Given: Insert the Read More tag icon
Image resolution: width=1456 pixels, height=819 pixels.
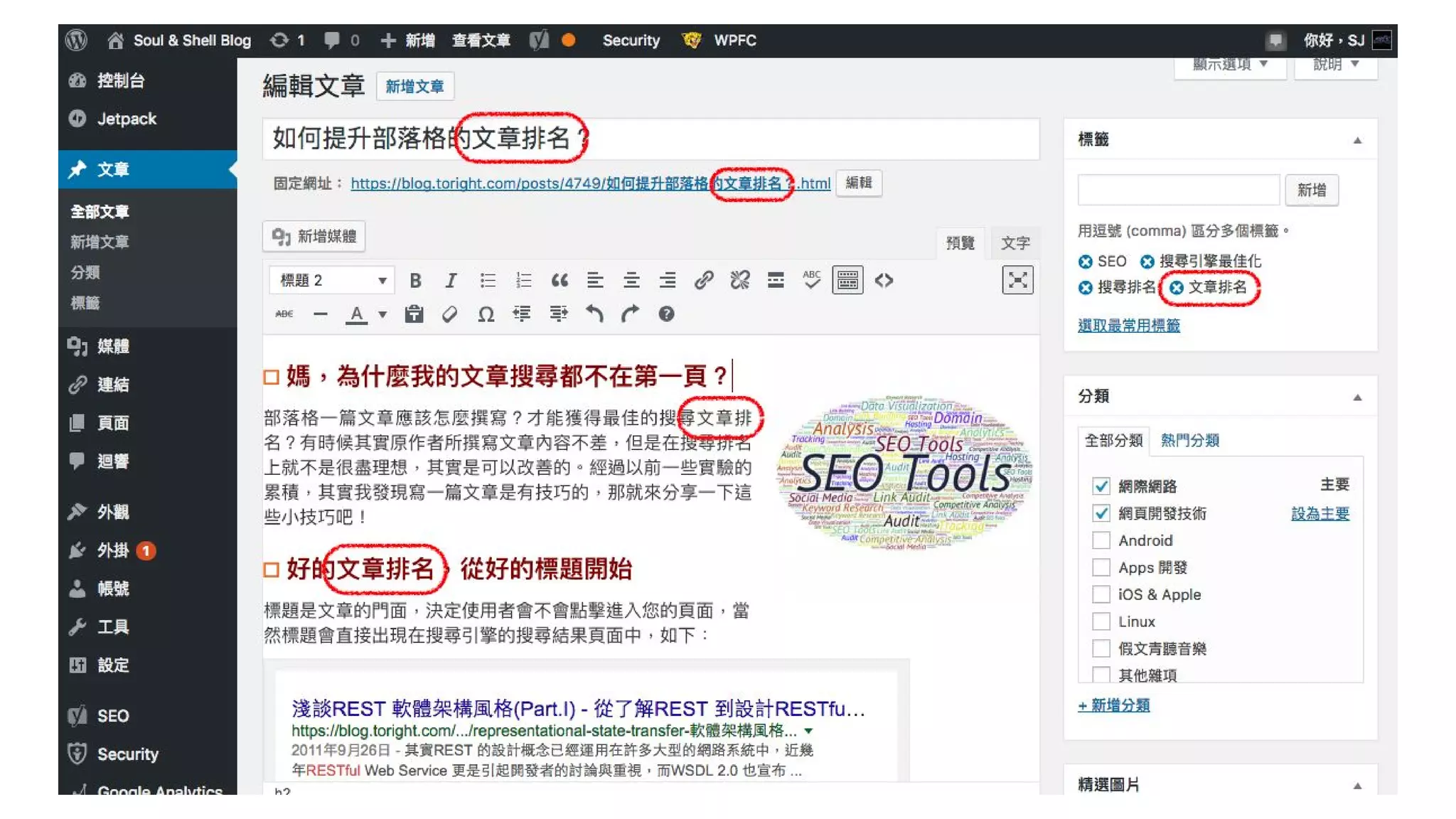Looking at the screenshot, I should pos(776,280).
